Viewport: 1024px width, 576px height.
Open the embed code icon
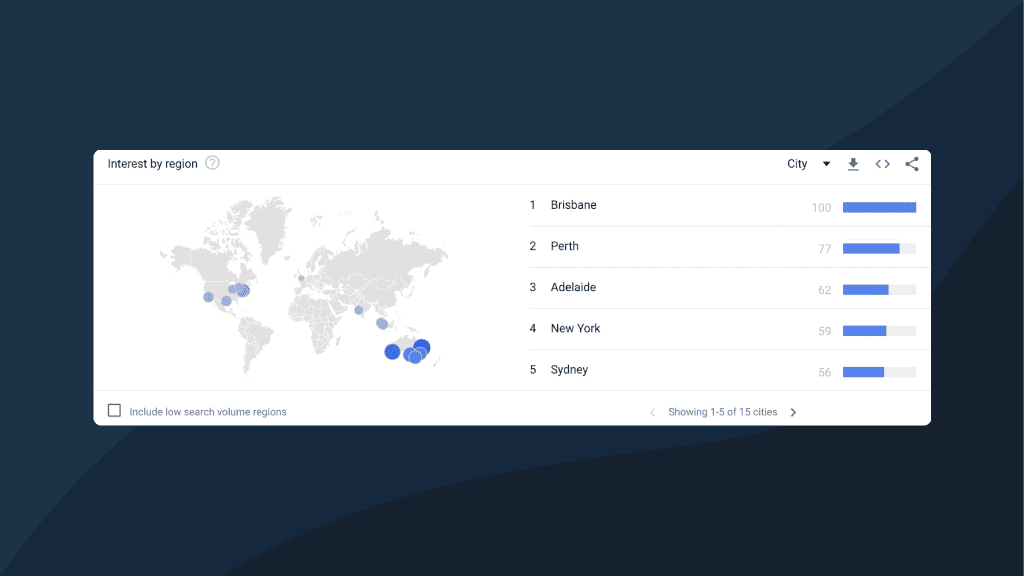tap(882, 164)
